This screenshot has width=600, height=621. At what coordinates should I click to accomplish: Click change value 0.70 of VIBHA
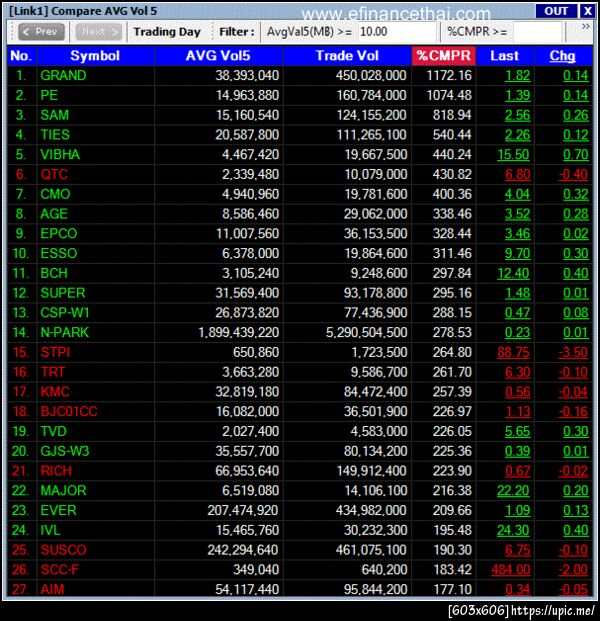[x=576, y=154]
